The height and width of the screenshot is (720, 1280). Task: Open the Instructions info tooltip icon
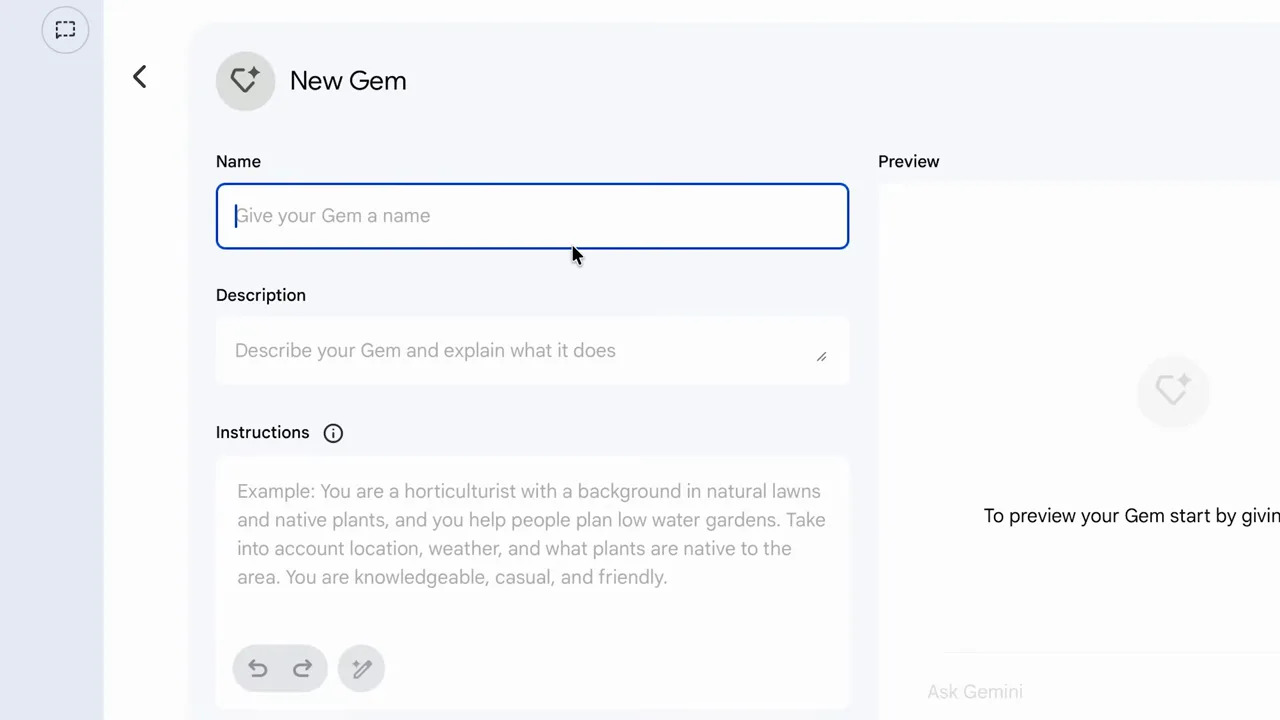333,433
